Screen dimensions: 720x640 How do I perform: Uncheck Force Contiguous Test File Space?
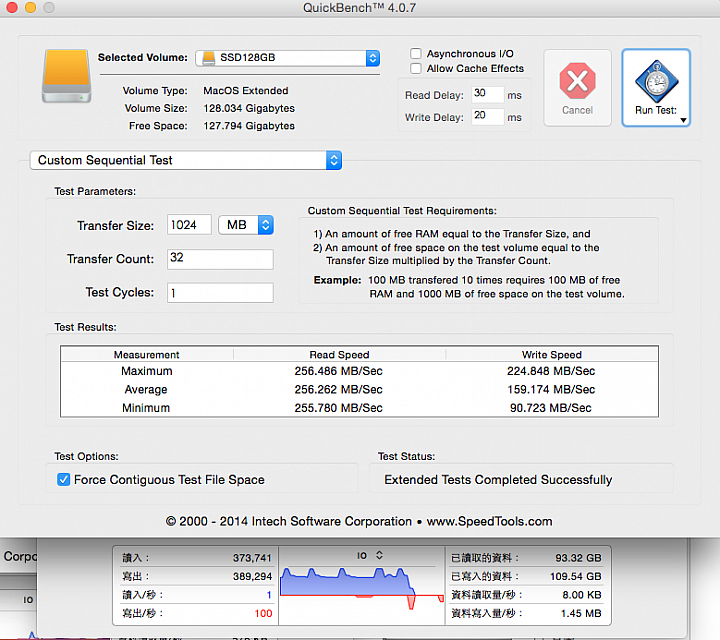point(63,479)
